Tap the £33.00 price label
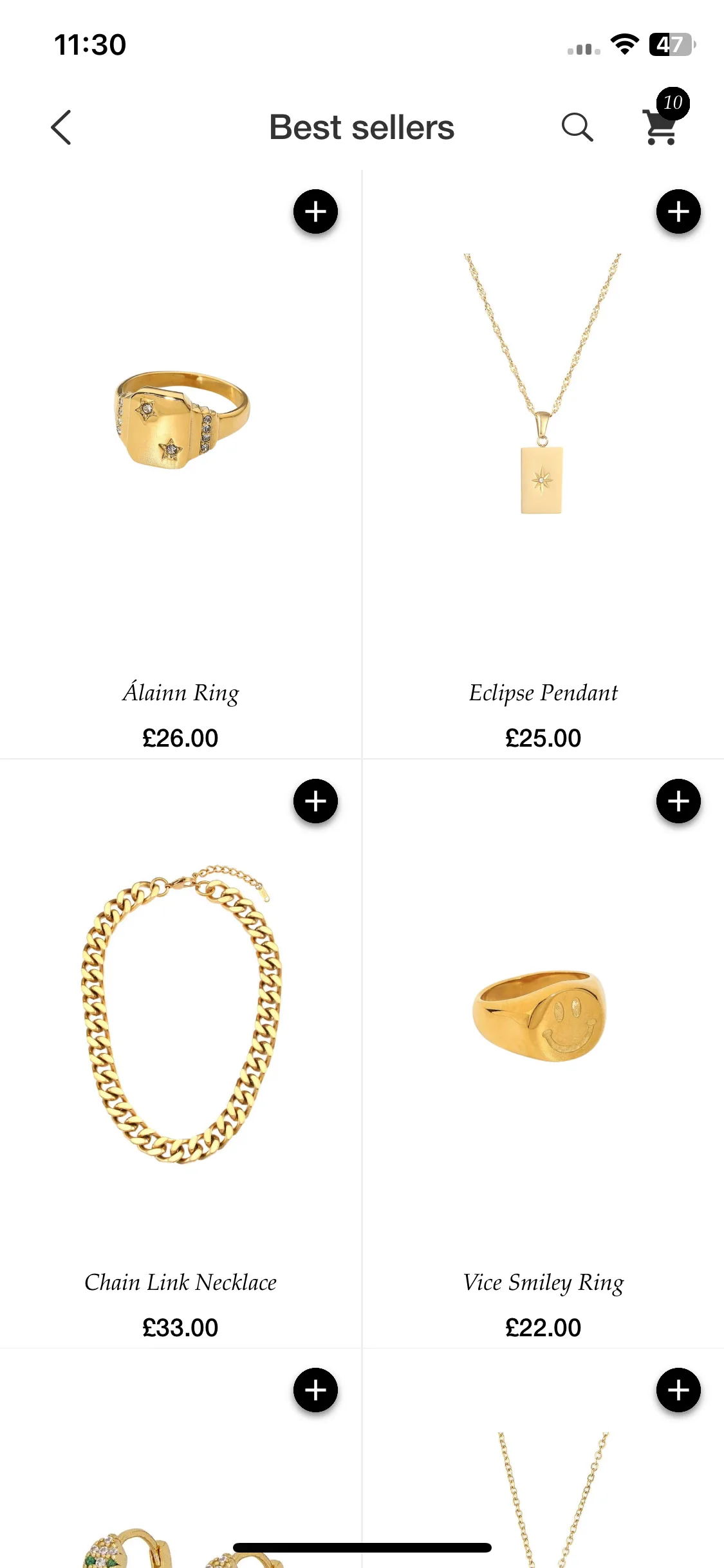The height and width of the screenshot is (1568, 724). tap(181, 1327)
